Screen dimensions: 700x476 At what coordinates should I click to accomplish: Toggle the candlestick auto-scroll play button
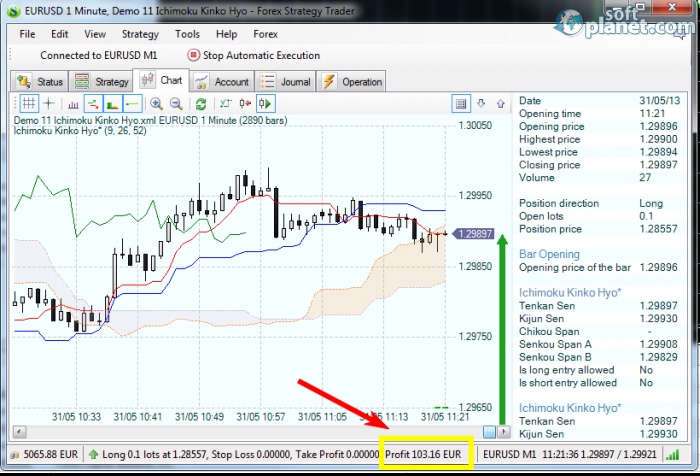click(266, 104)
